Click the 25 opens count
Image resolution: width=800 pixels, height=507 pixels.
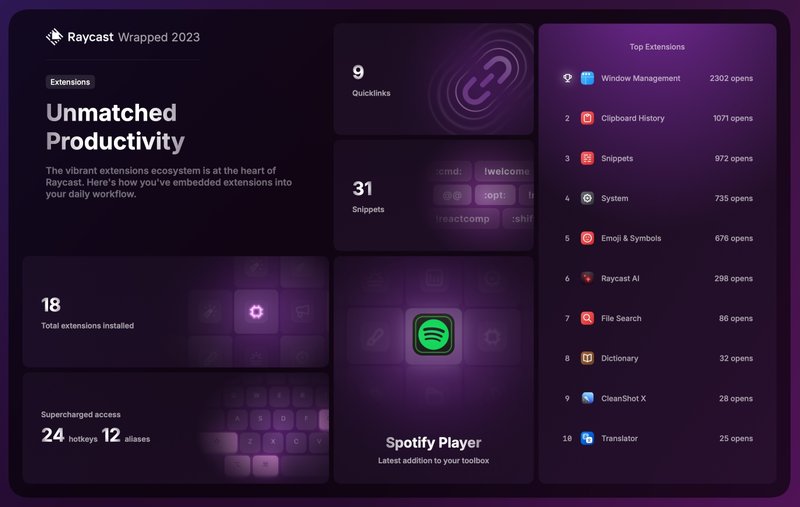click(x=736, y=438)
